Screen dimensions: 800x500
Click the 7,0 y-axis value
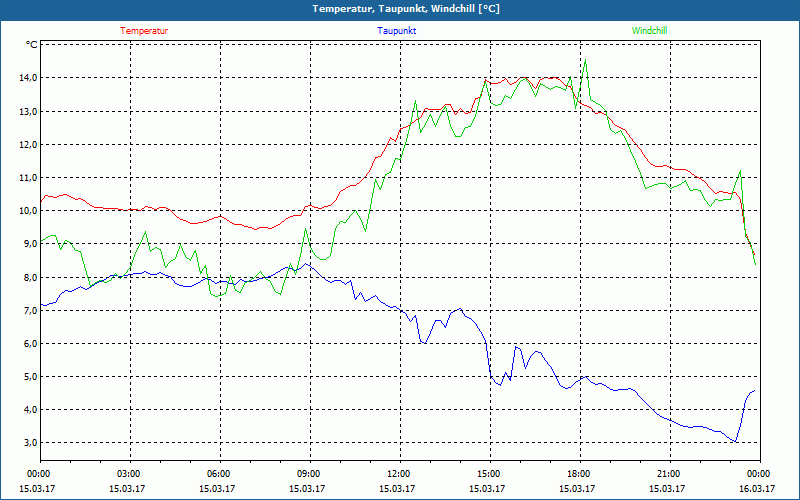tap(31, 311)
